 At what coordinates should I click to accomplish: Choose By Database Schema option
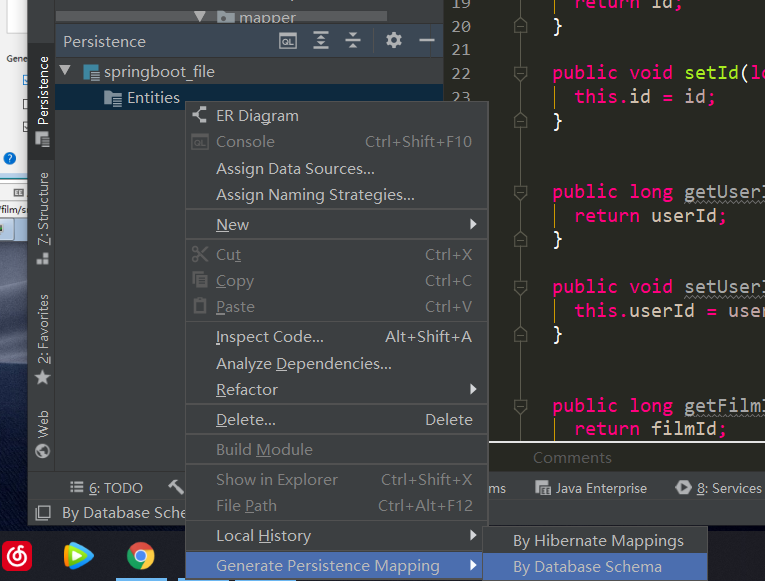[587, 567]
